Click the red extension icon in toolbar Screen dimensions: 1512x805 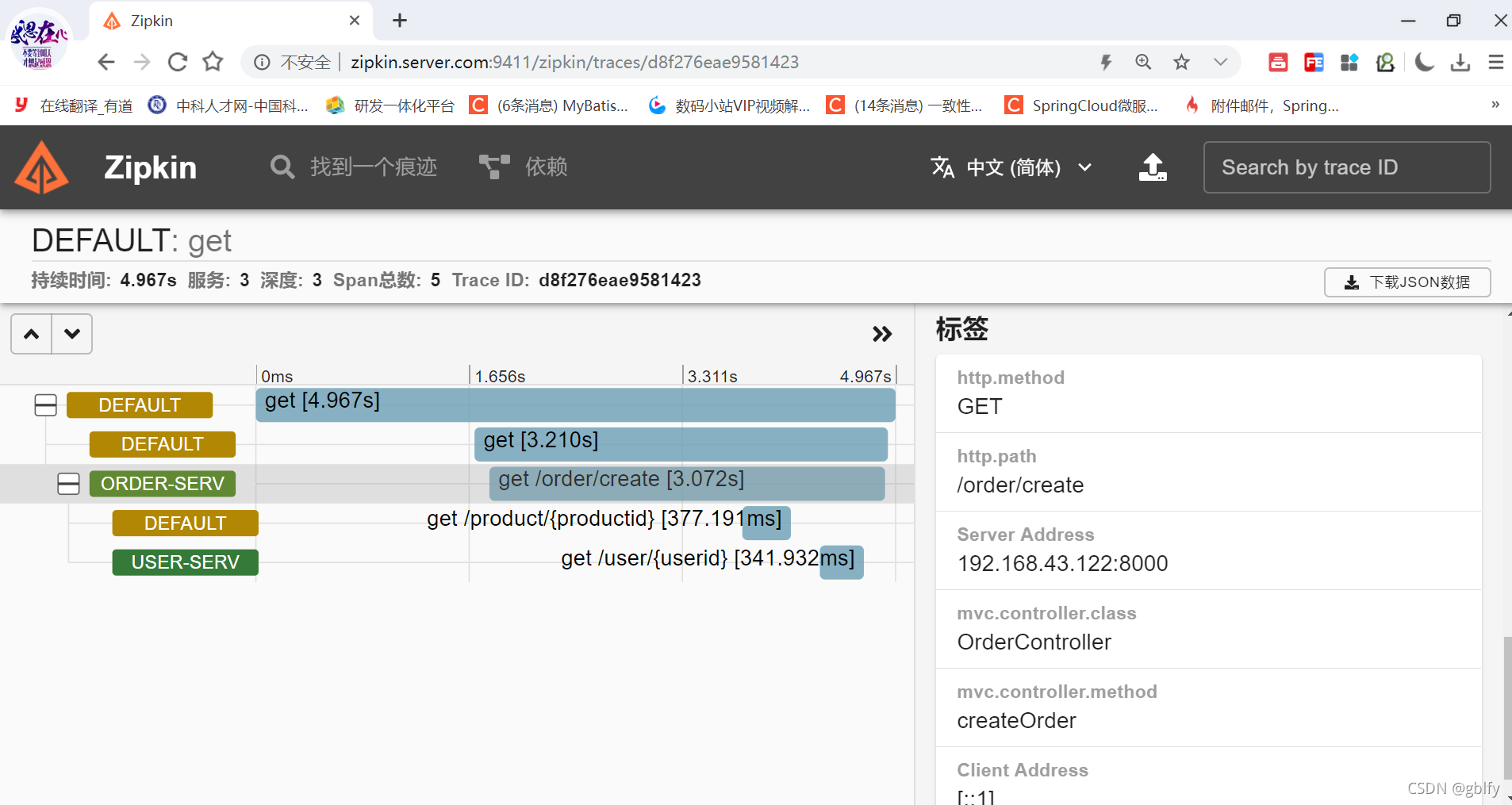(x=1278, y=62)
